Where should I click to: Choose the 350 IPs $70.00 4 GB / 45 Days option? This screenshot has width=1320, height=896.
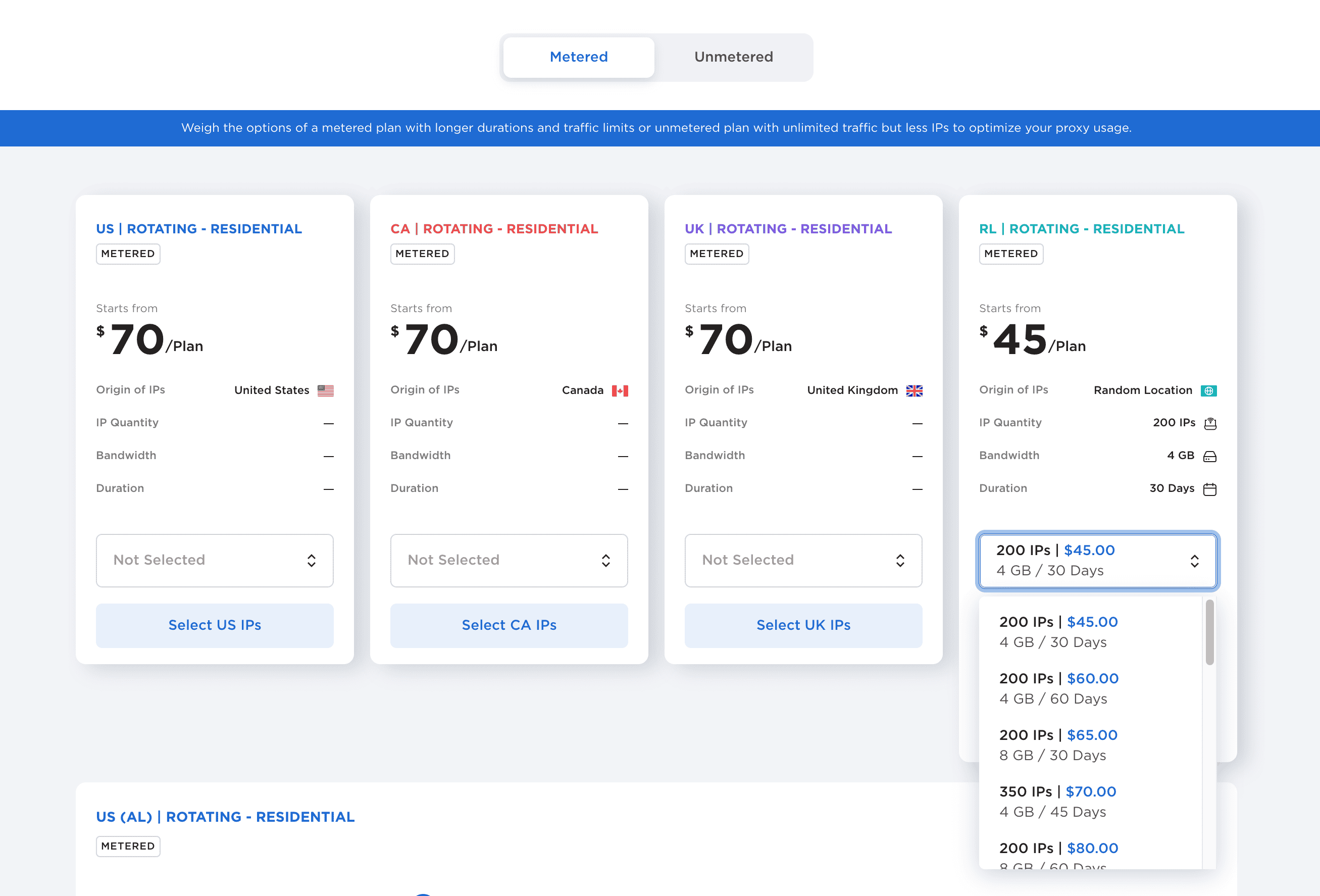1091,801
